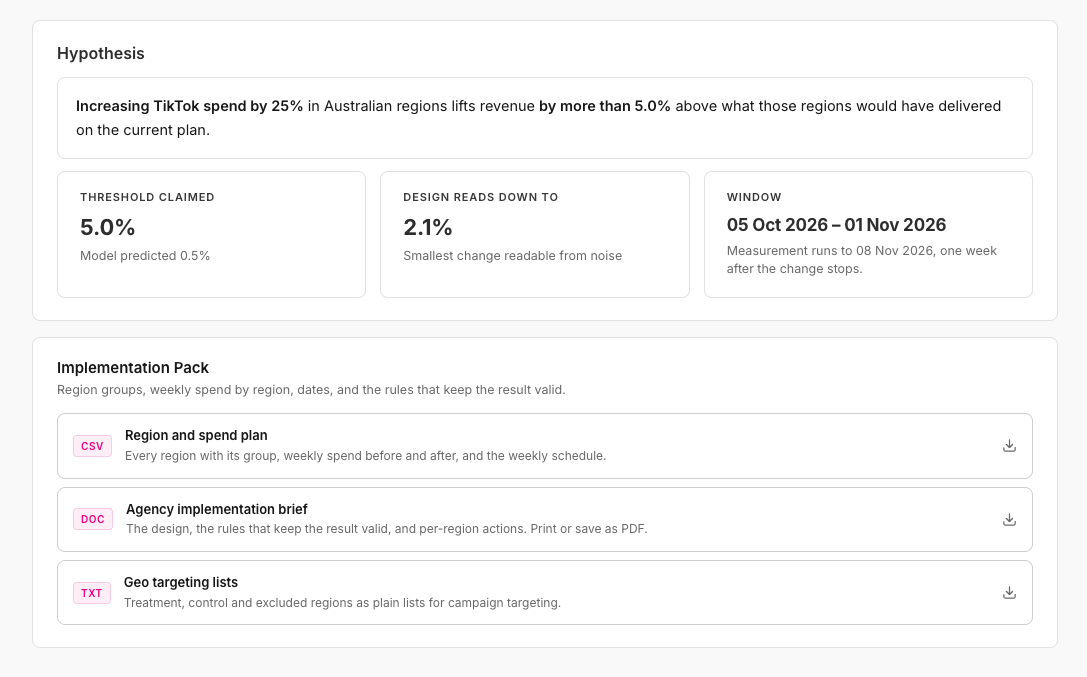Image resolution: width=1087 pixels, height=677 pixels.
Task: Click the Design Reads Down To label
Action: (x=480, y=197)
